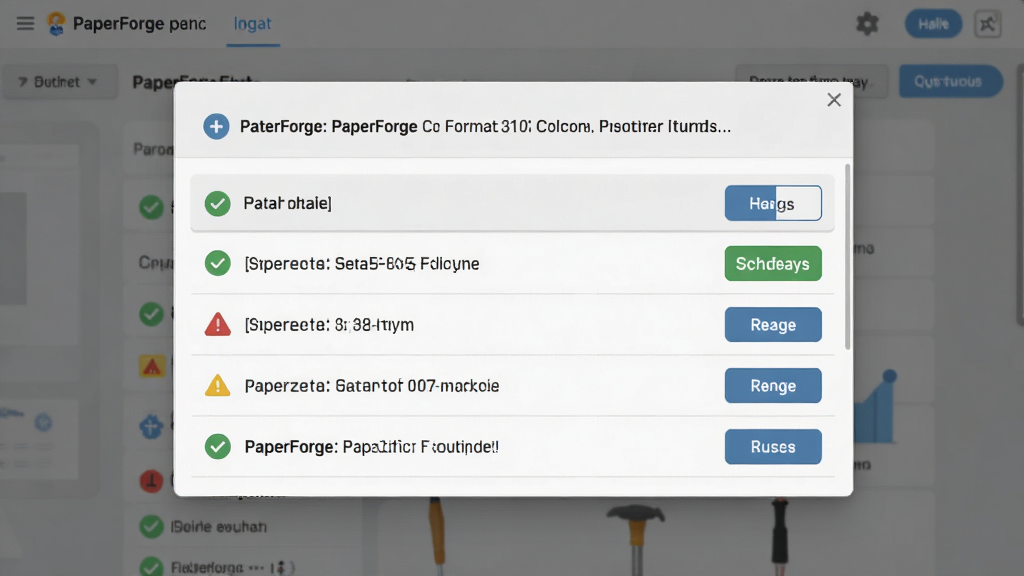Click the Renge button

click(x=773, y=385)
